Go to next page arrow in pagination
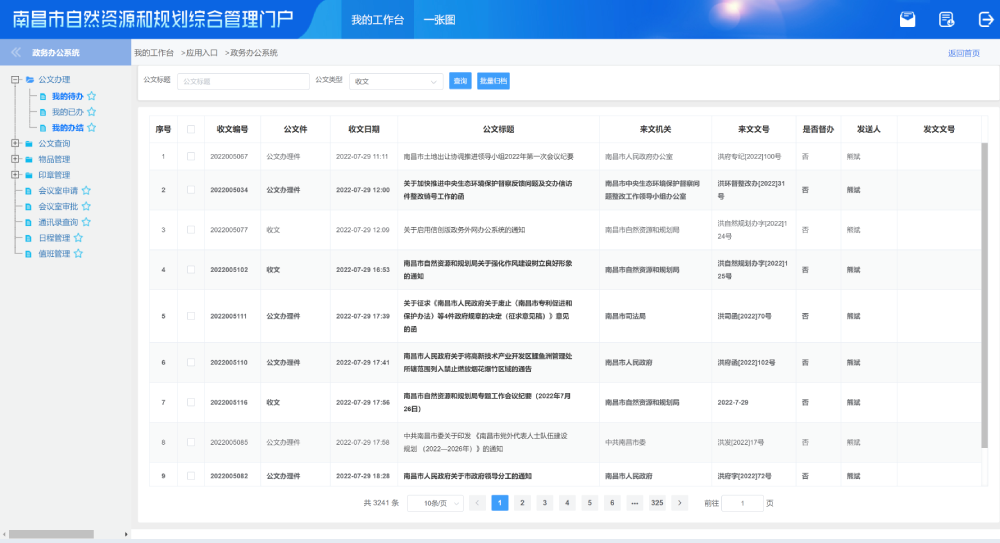1000x543 pixels. point(680,503)
